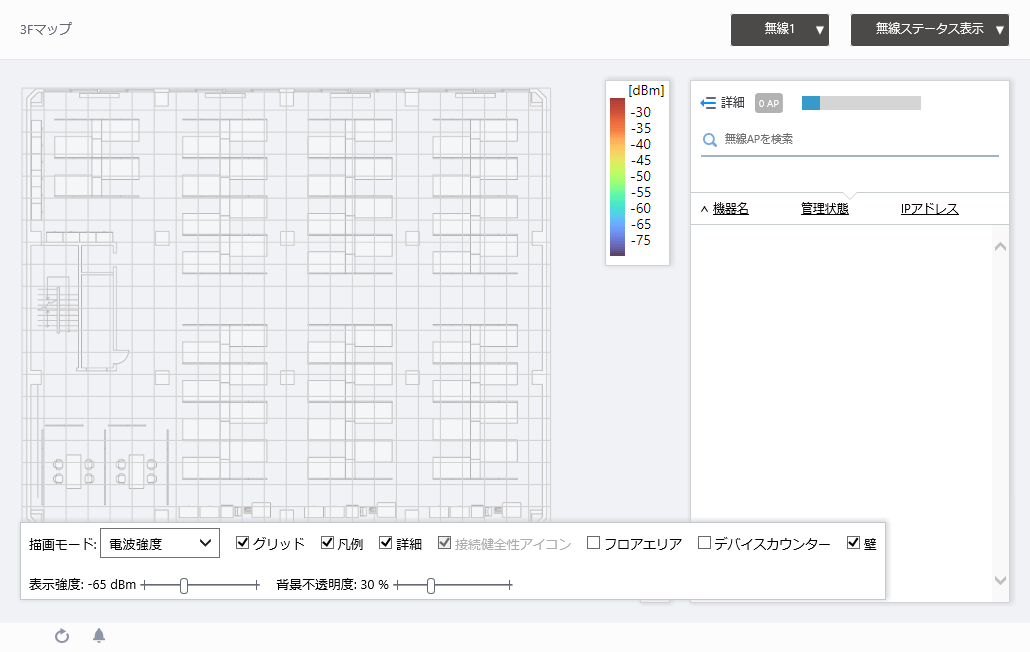The width and height of the screenshot is (1030, 652).
Task: Enable the デバイスカウンター checkbox
Action: (704, 542)
